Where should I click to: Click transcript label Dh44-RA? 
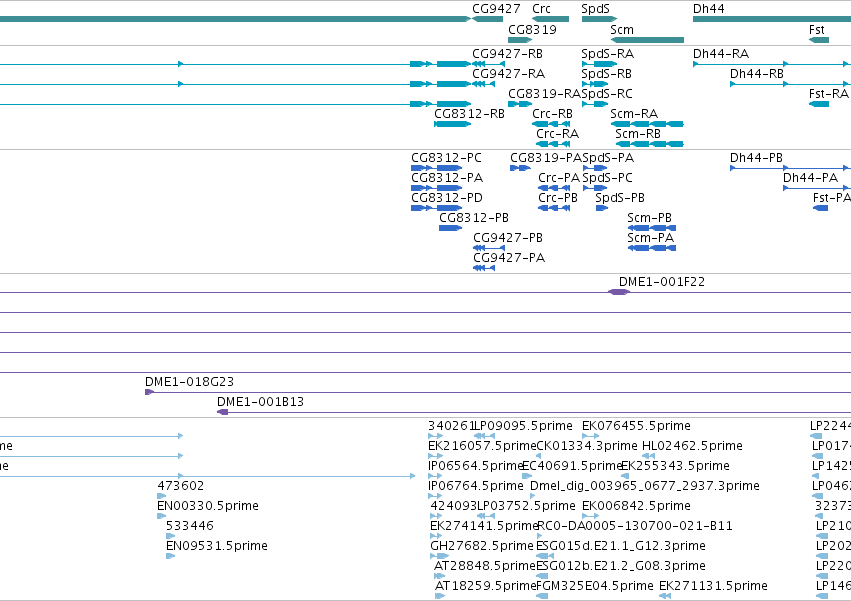tap(721, 54)
